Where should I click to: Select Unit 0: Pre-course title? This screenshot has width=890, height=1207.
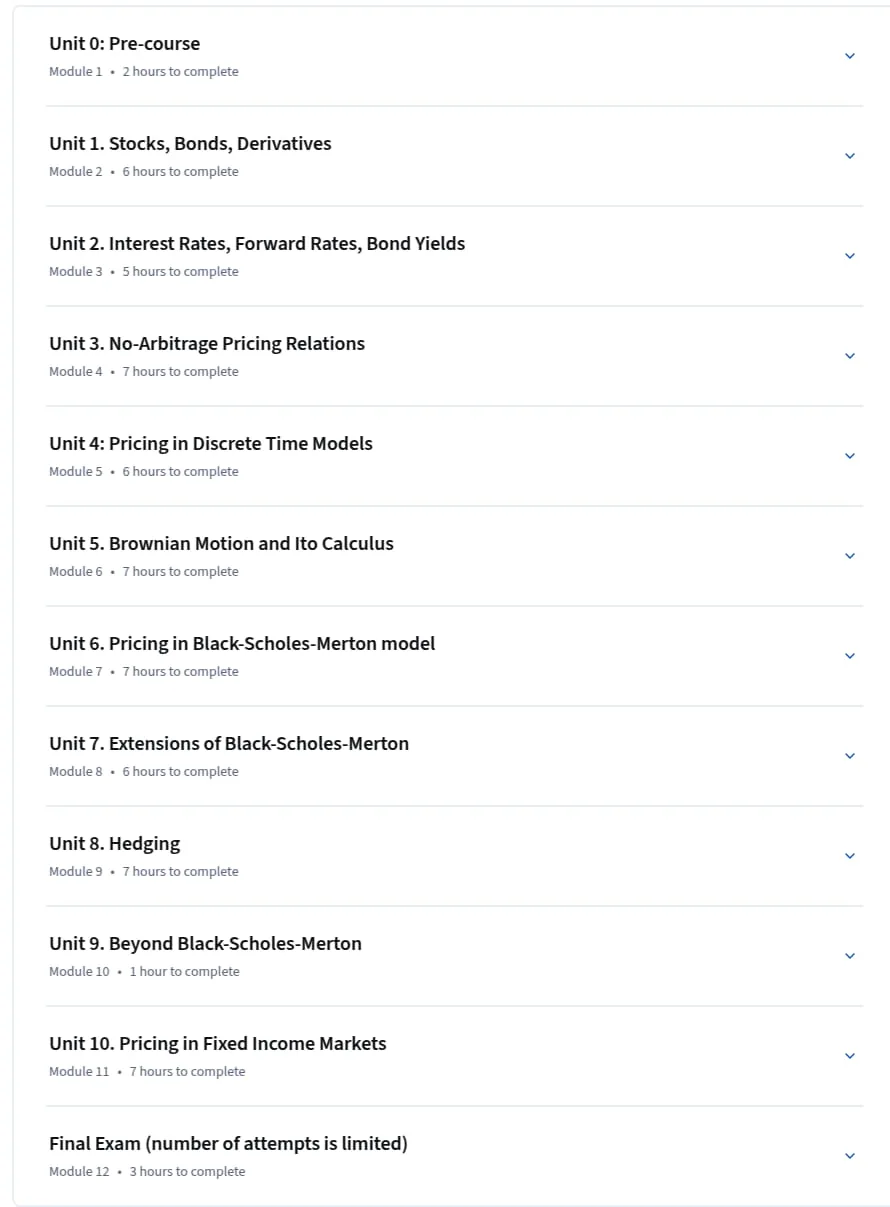[x=124, y=44]
